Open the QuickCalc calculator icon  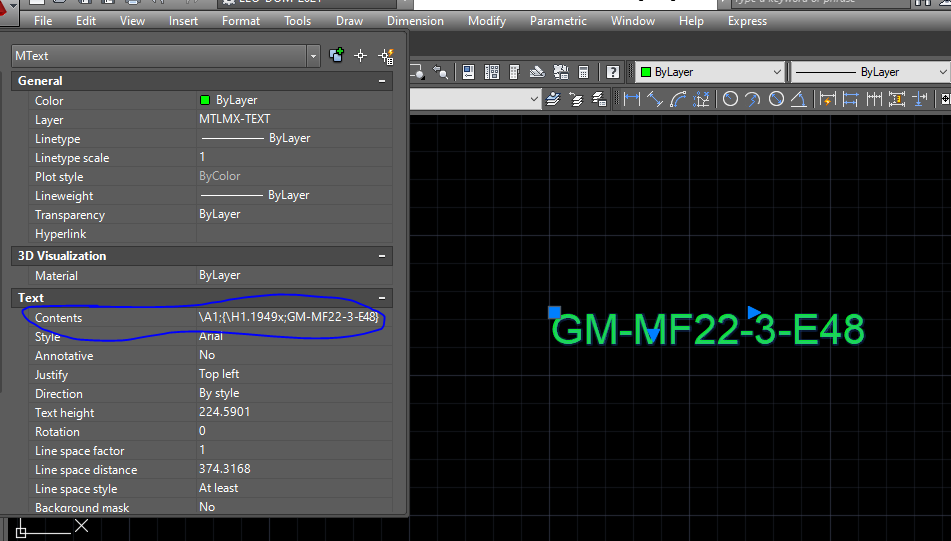(583, 72)
